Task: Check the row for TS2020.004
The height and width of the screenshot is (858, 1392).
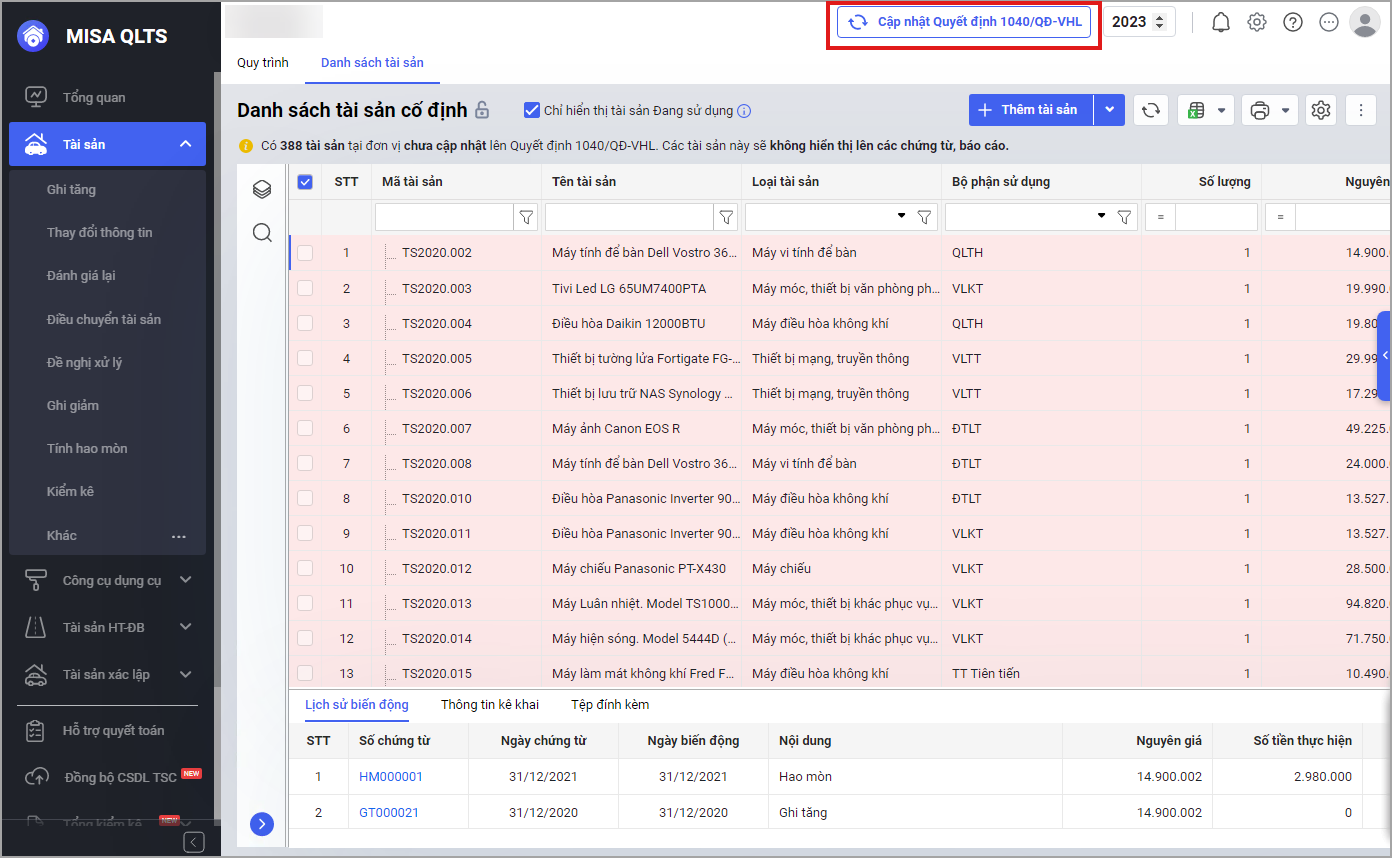Action: pyautogui.click(x=305, y=324)
